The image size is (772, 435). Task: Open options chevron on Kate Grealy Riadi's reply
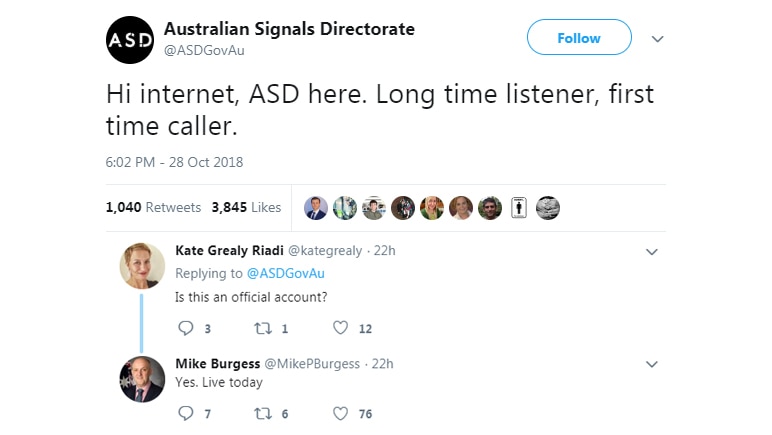coord(652,252)
